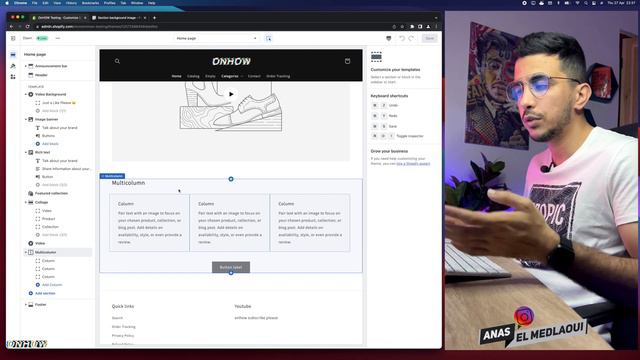Open the File menu in macOS menu bar
Viewport: 640px width, 360px height.
[35, 3]
